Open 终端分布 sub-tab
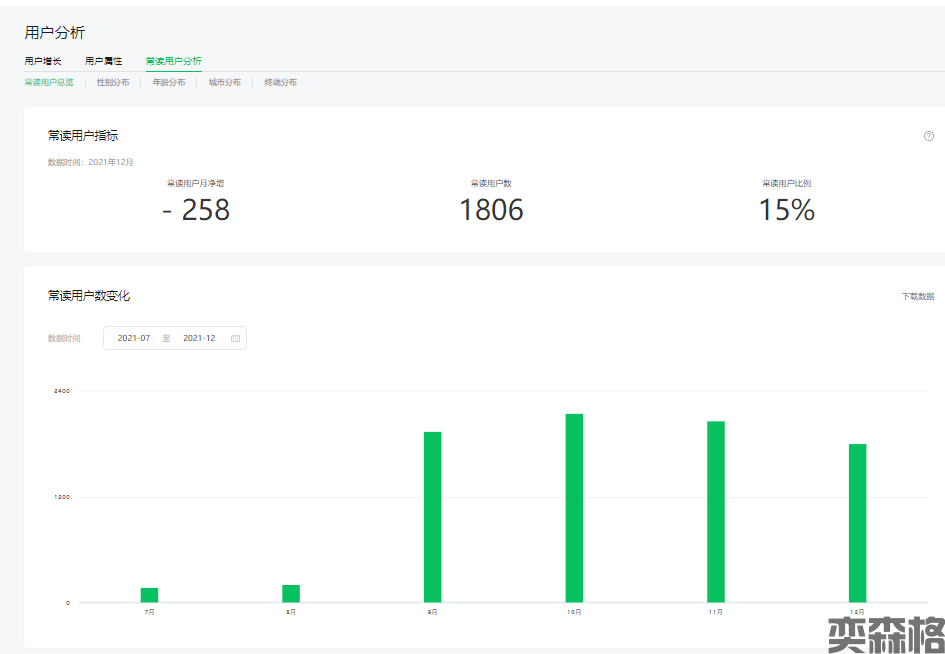Image resolution: width=945 pixels, height=654 pixels. coord(280,82)
